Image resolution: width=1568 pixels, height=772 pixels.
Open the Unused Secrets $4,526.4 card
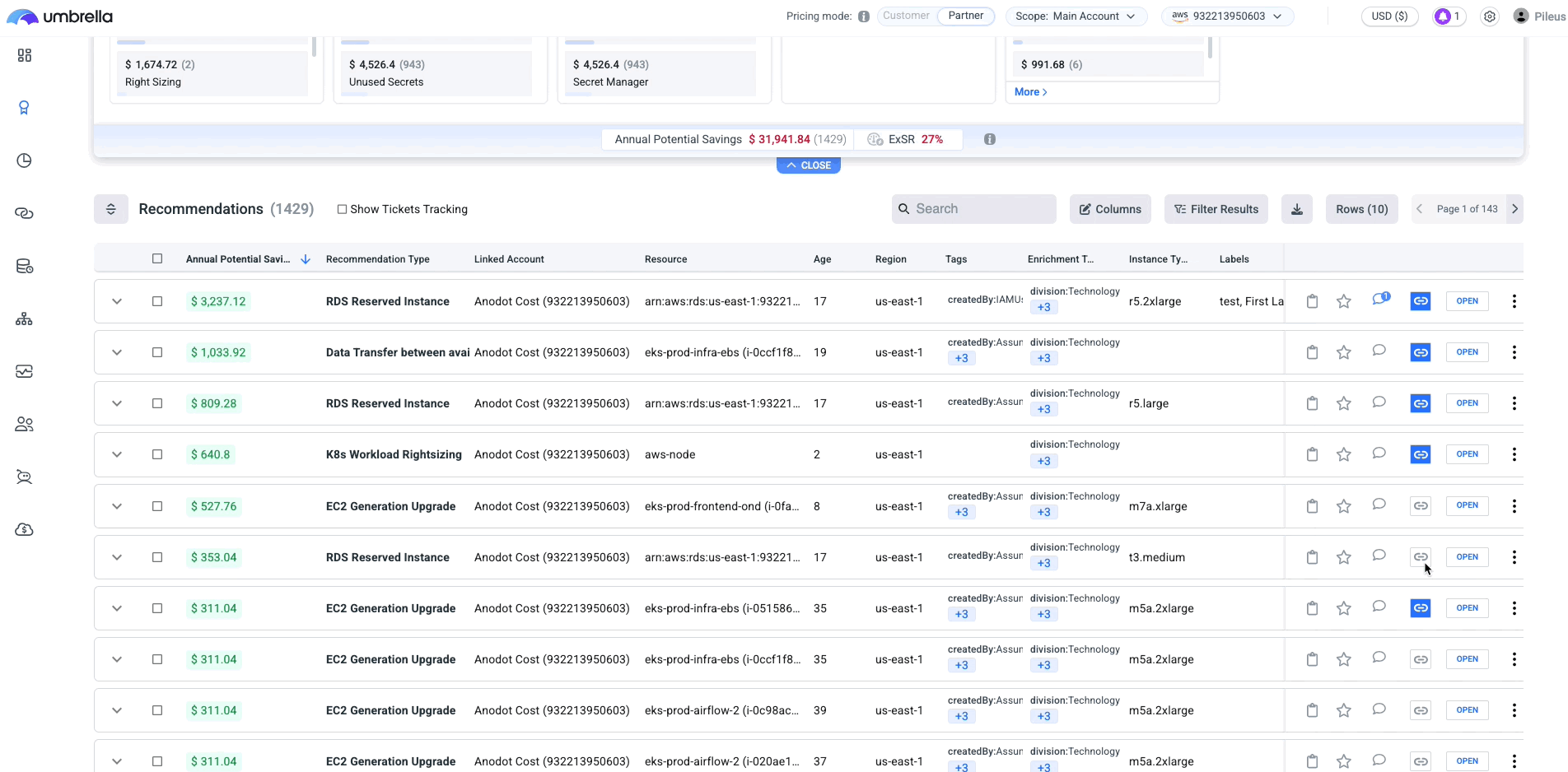point(436,73)
